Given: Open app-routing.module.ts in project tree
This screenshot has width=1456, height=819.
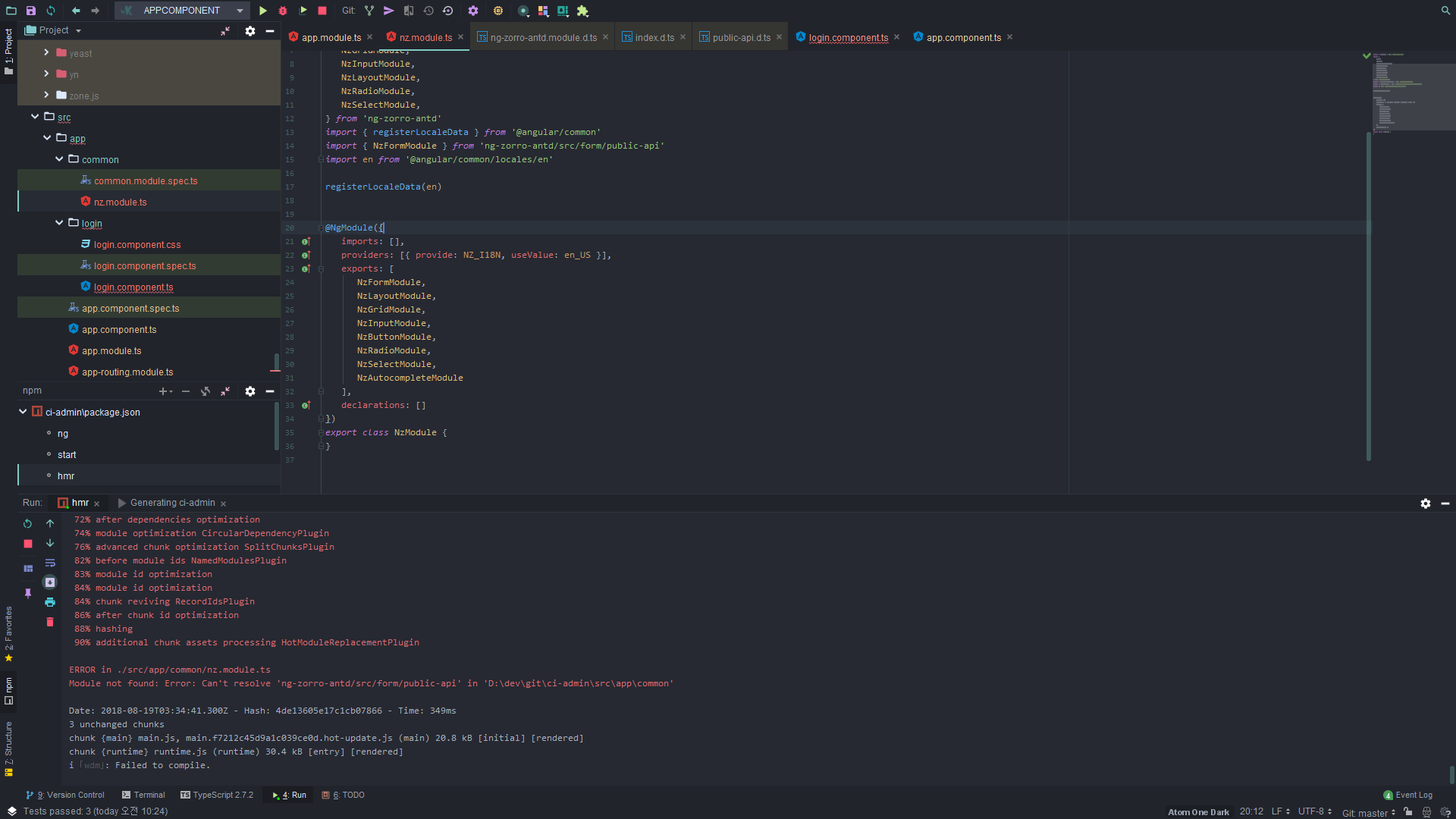Looking at the screenshot, I should click(127, 372).
